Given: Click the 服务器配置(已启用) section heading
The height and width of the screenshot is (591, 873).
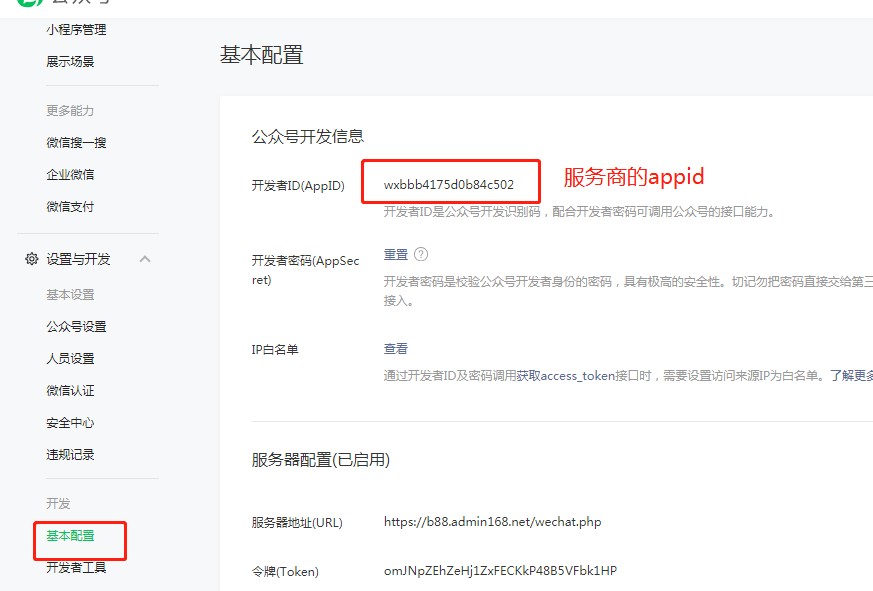Looking at the screenshot, I should (321, 460).
